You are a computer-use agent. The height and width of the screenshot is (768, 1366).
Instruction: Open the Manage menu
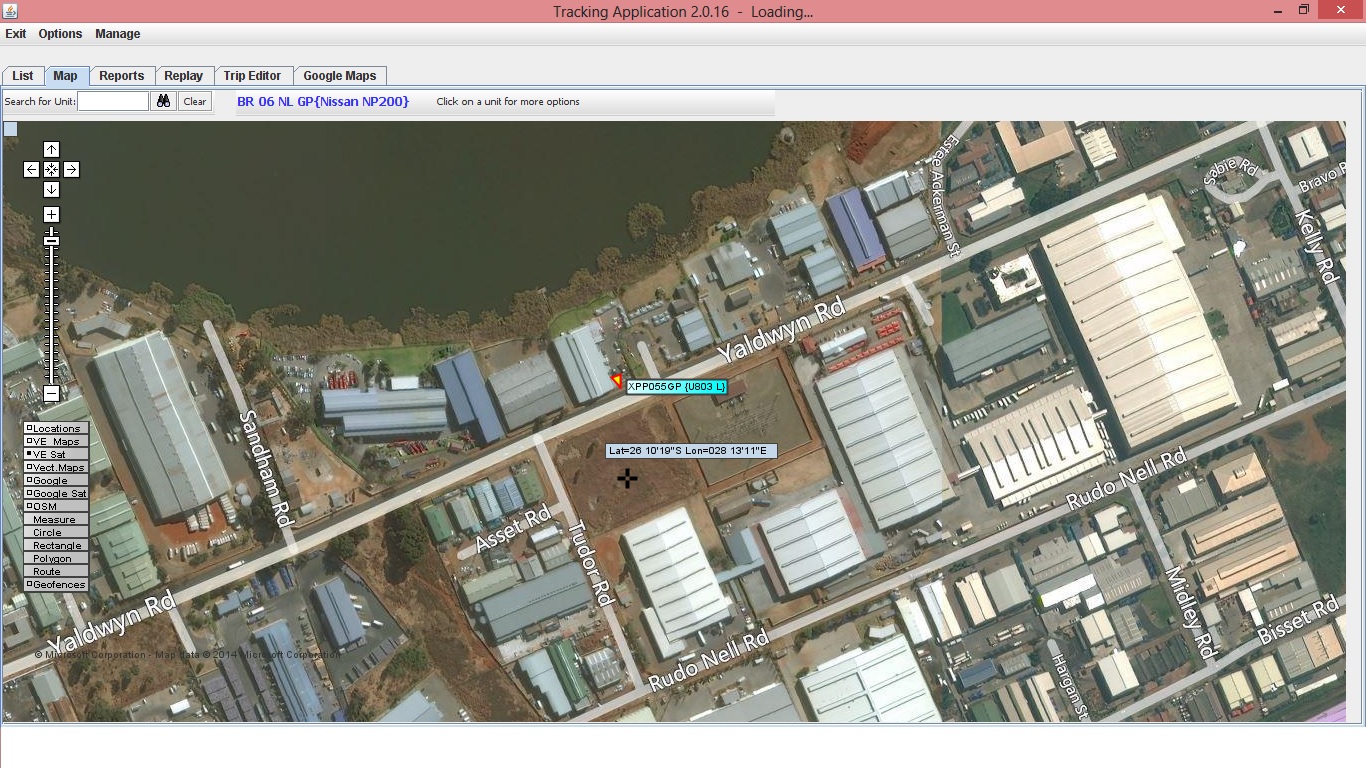117,34
